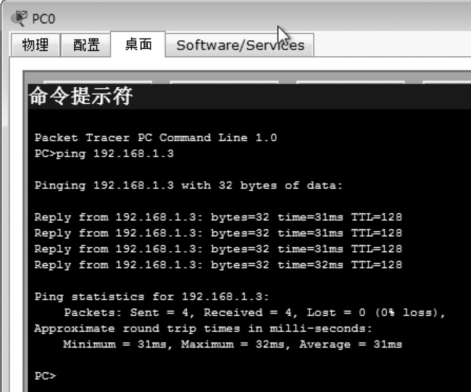Click the 'Average = 31ms' value
Screen dimensions: 471x392
pyautogui.click(x=350, y=344)
